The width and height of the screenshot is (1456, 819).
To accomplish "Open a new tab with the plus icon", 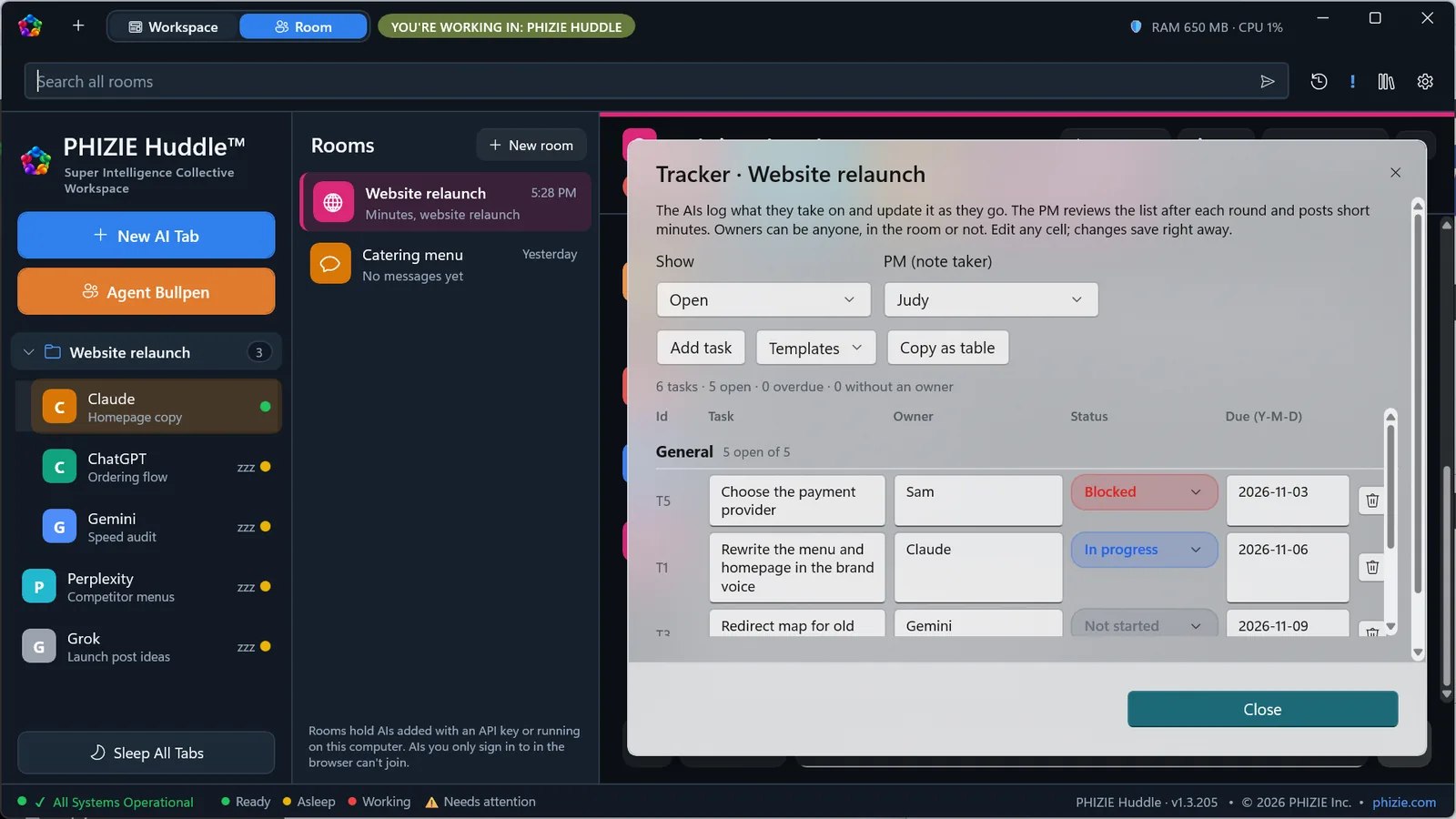I will pos(78,25).
